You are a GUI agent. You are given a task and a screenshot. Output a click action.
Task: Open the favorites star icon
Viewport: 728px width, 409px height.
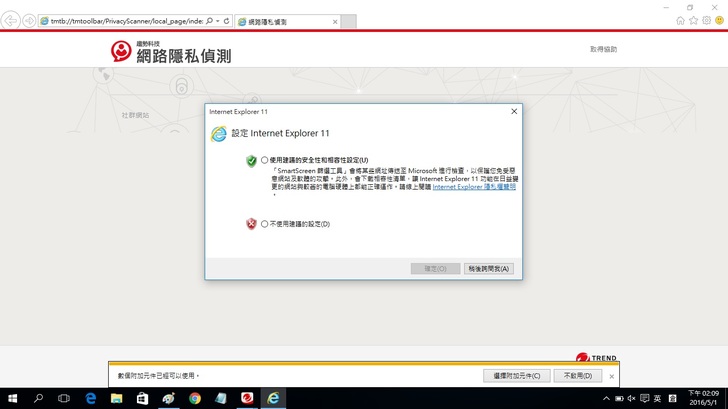coord(693,20)
